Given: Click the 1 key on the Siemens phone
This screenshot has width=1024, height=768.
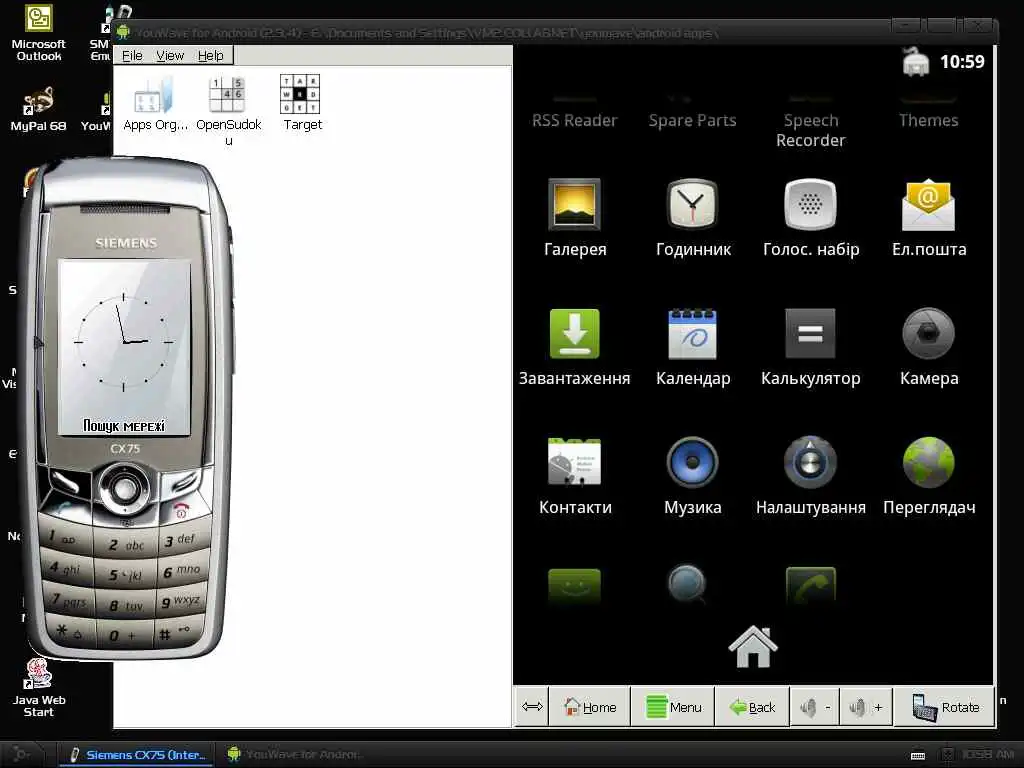Looking at the screenshot, I should coord(64,538).
